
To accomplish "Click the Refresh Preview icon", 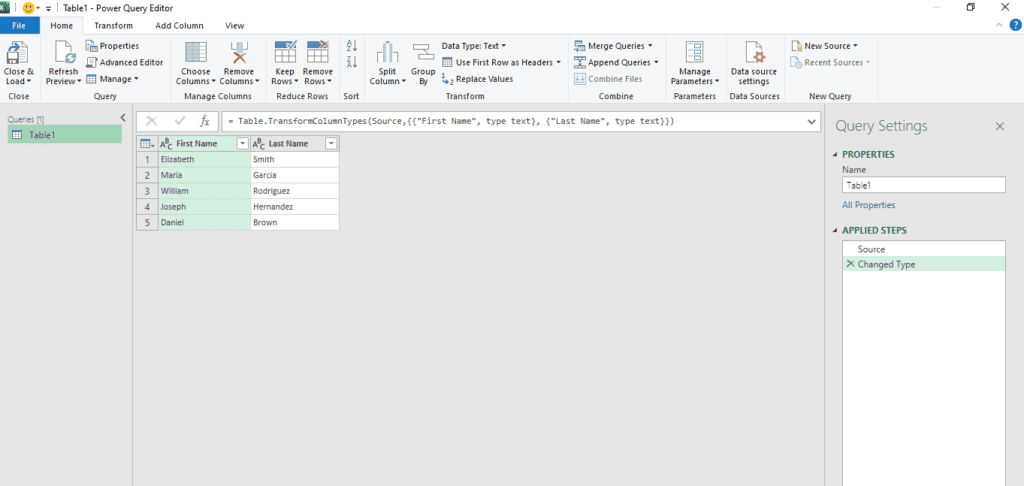I will point(63,53).
